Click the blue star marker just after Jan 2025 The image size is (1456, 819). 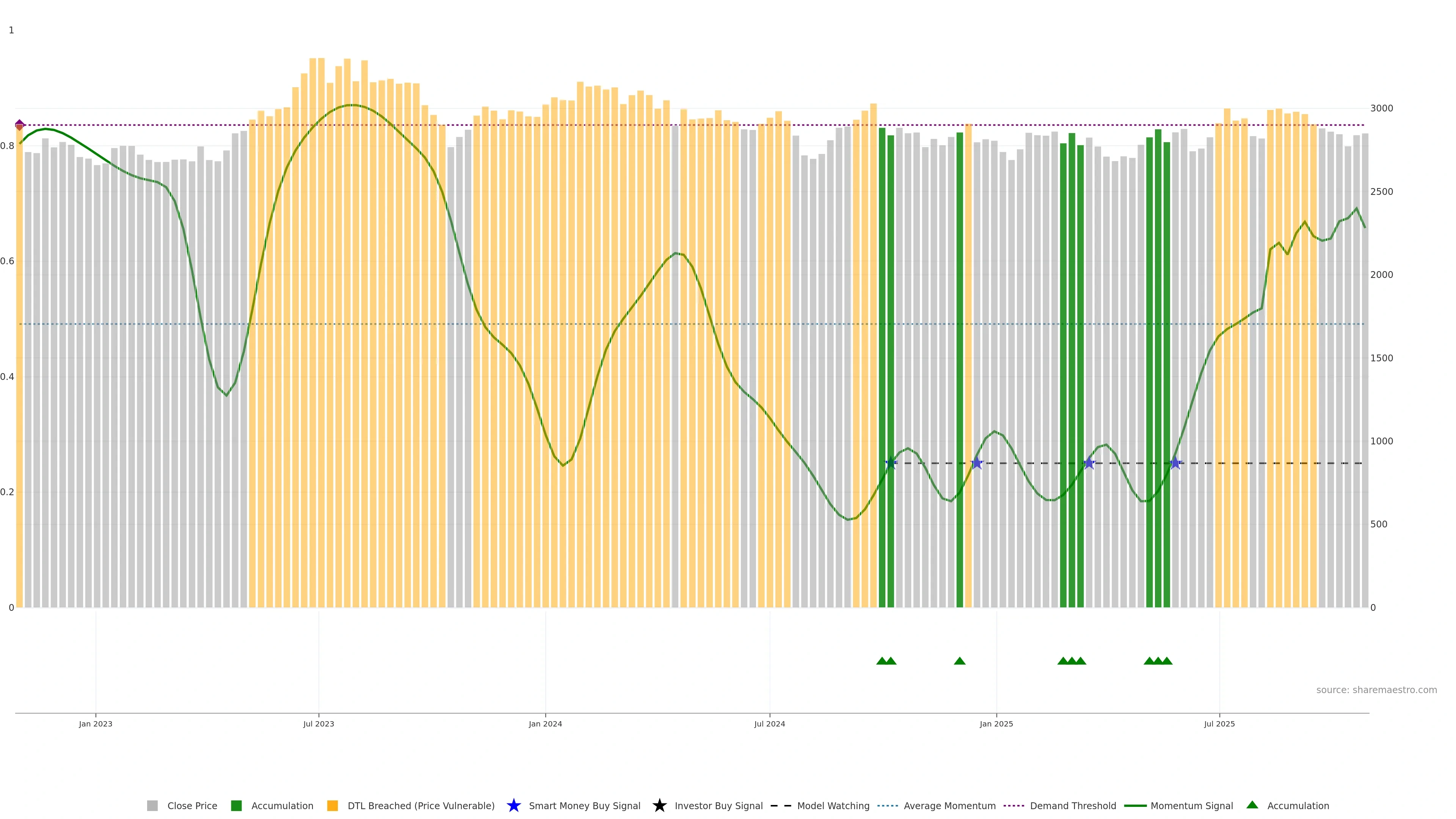(x=1089, y=463)
